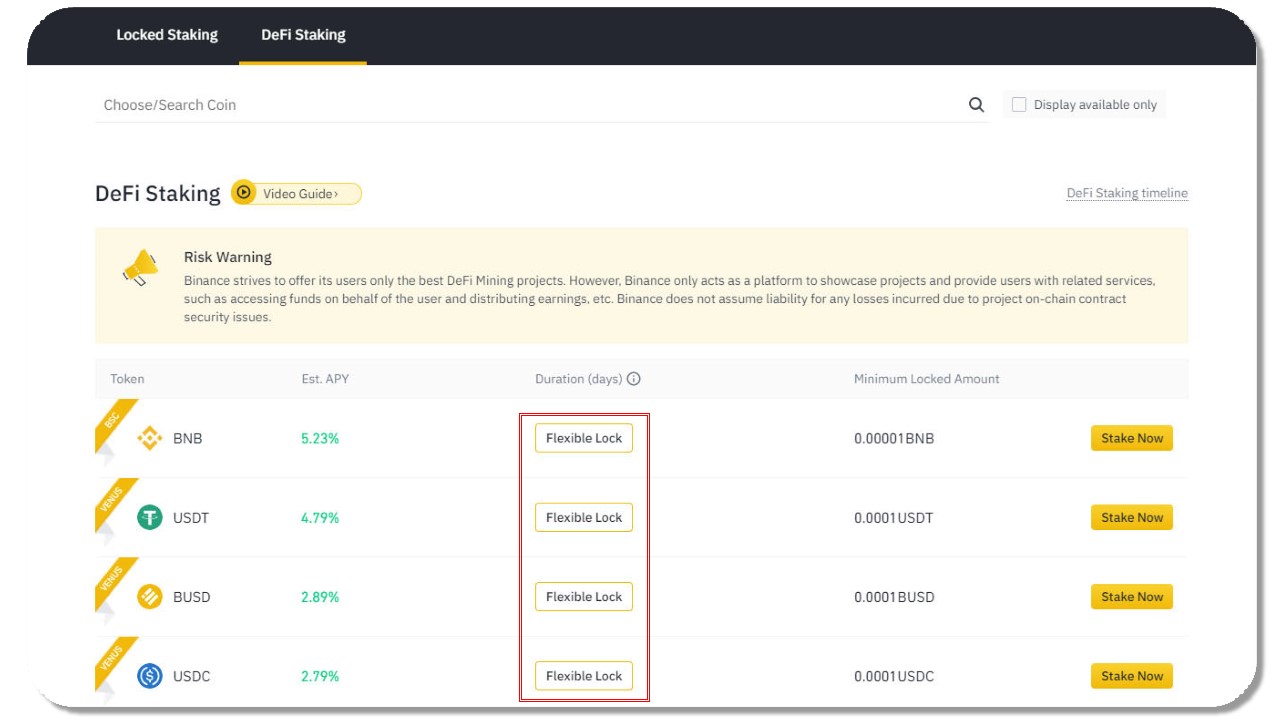Click the VENUS ribbon badge on USDT
Screen dimensions: 1280x720
(x=113, y=503)
